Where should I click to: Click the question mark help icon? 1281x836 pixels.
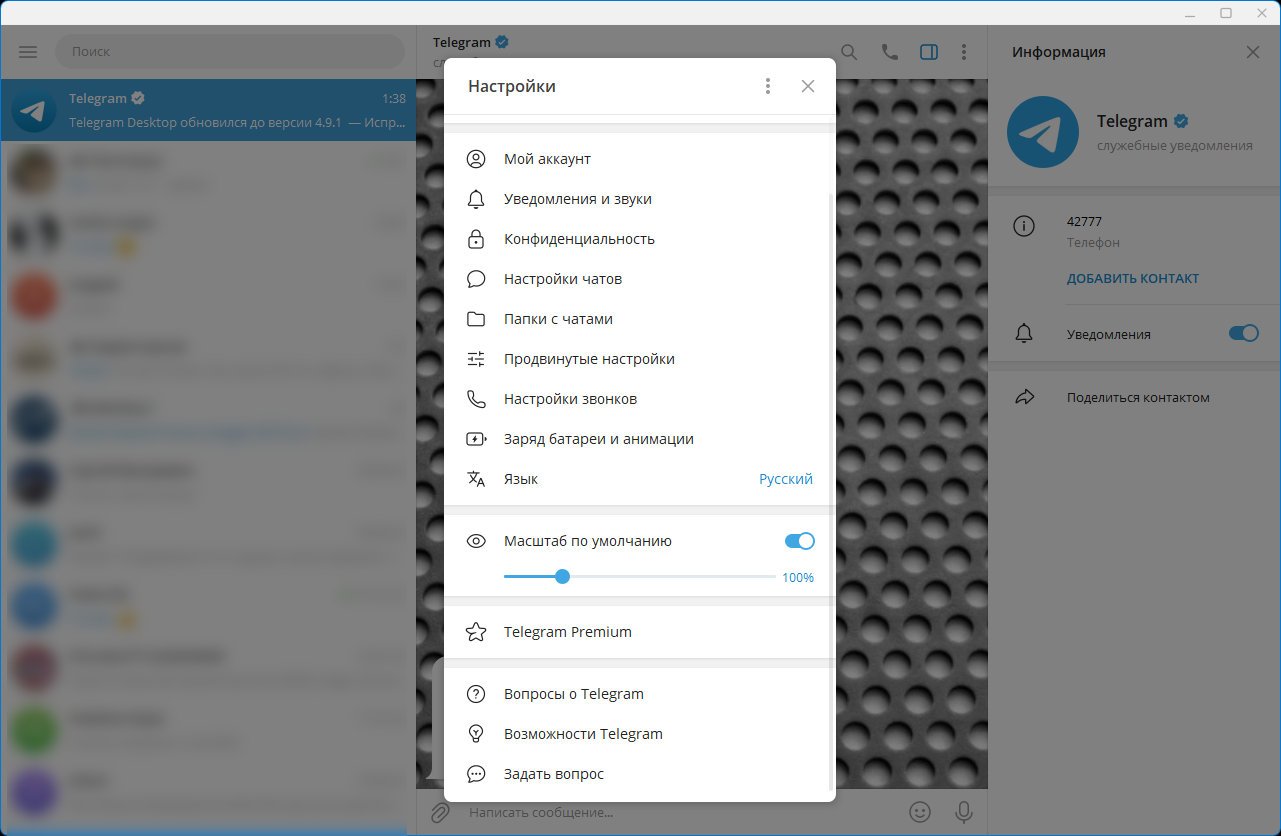[476, 694]
